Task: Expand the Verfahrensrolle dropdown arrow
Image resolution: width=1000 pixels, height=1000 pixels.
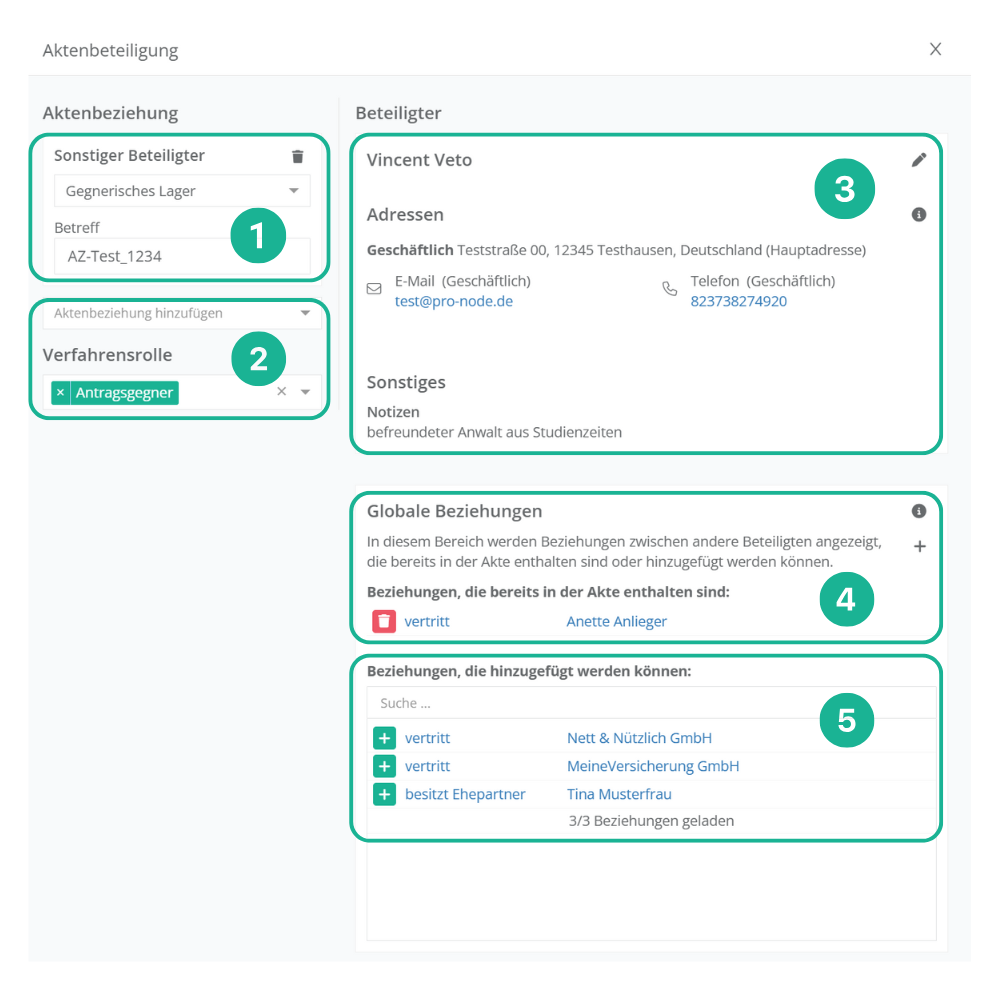Action: [306, 392]
